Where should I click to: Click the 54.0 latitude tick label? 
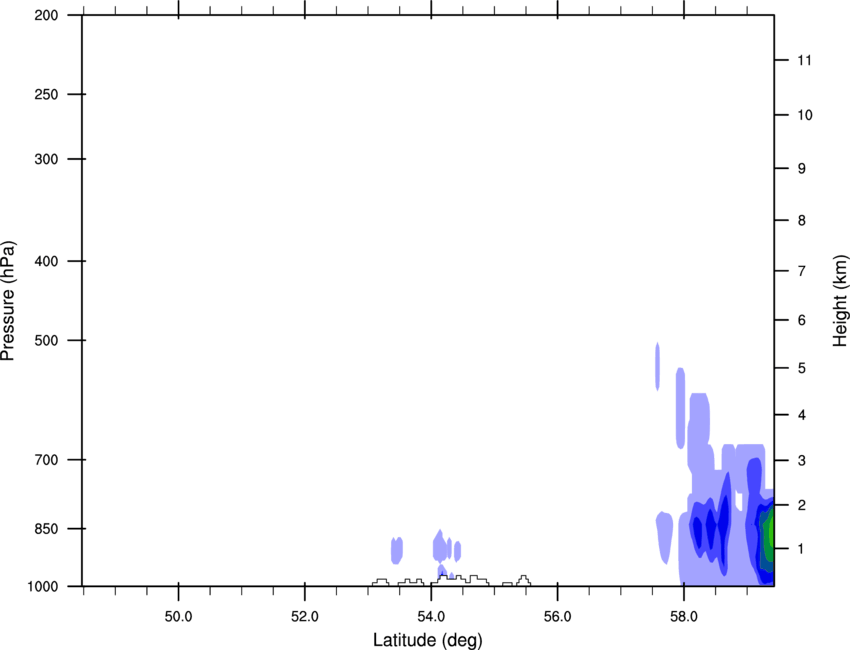(431, 616)
